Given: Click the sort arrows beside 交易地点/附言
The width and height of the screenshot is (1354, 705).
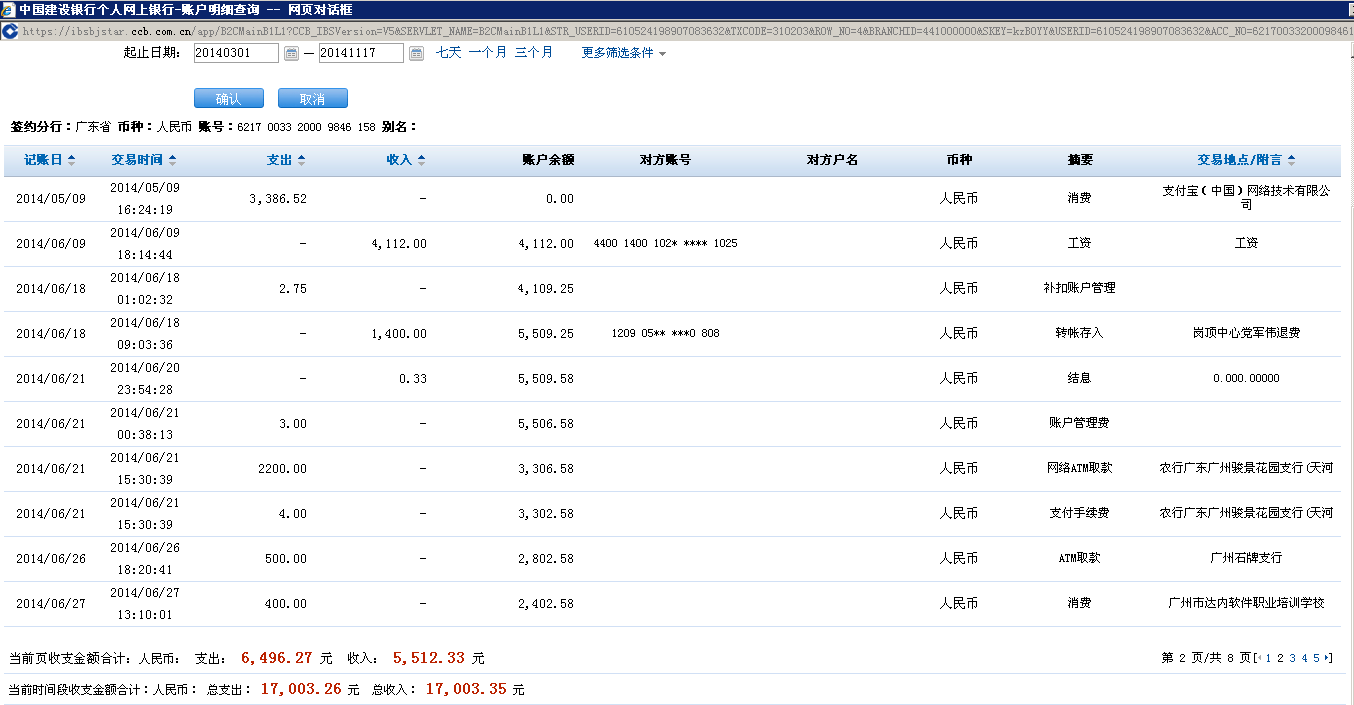Looking at the screenshot, I should (x=1292, y=160).
